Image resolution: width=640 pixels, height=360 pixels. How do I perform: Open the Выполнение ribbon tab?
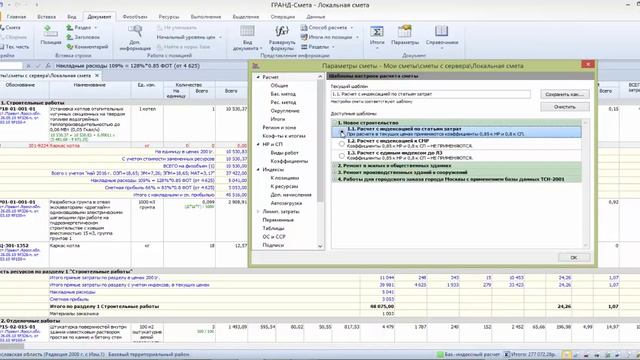coord(206,17)
